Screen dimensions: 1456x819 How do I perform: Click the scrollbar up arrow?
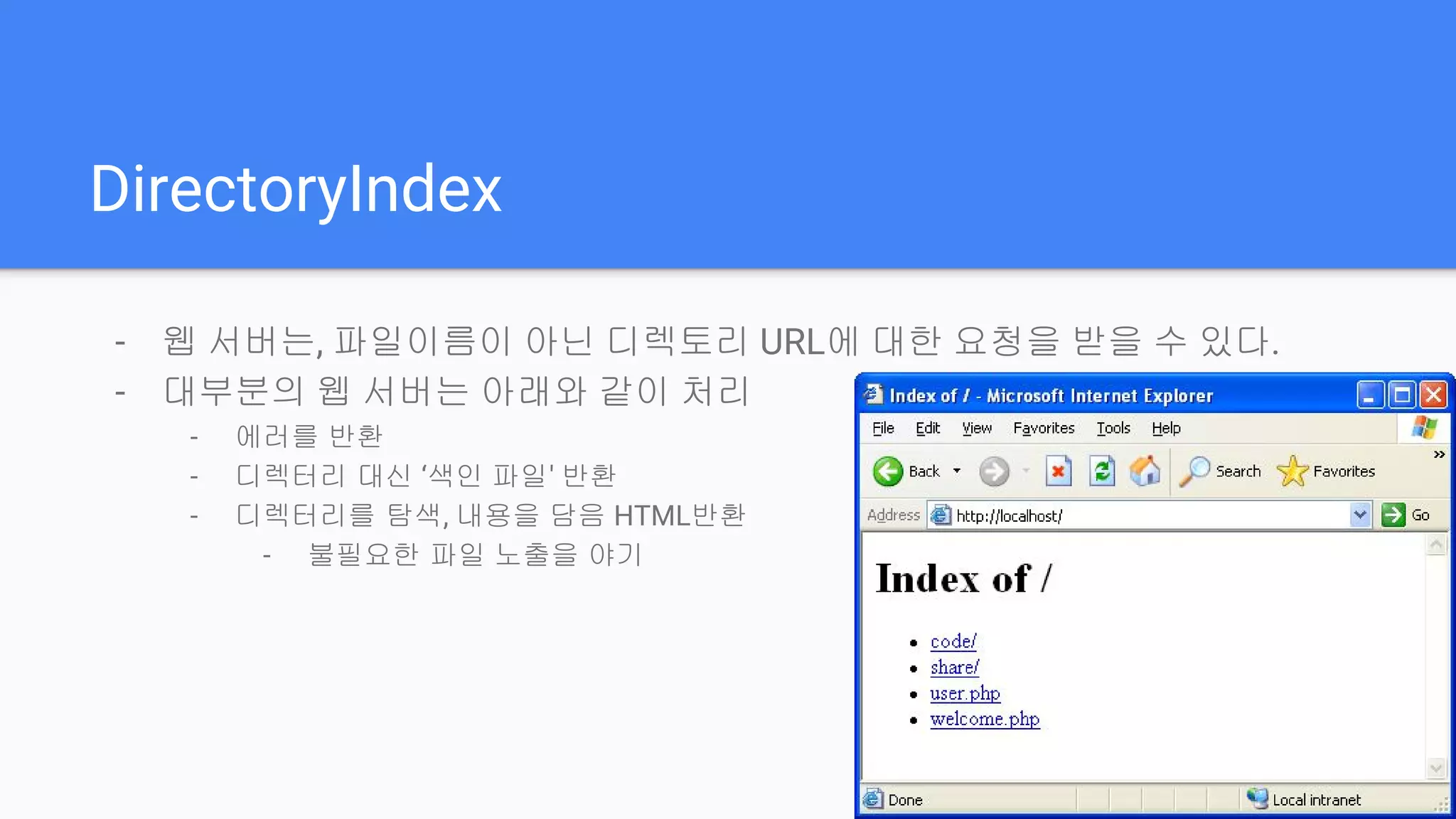point(1436,545)
